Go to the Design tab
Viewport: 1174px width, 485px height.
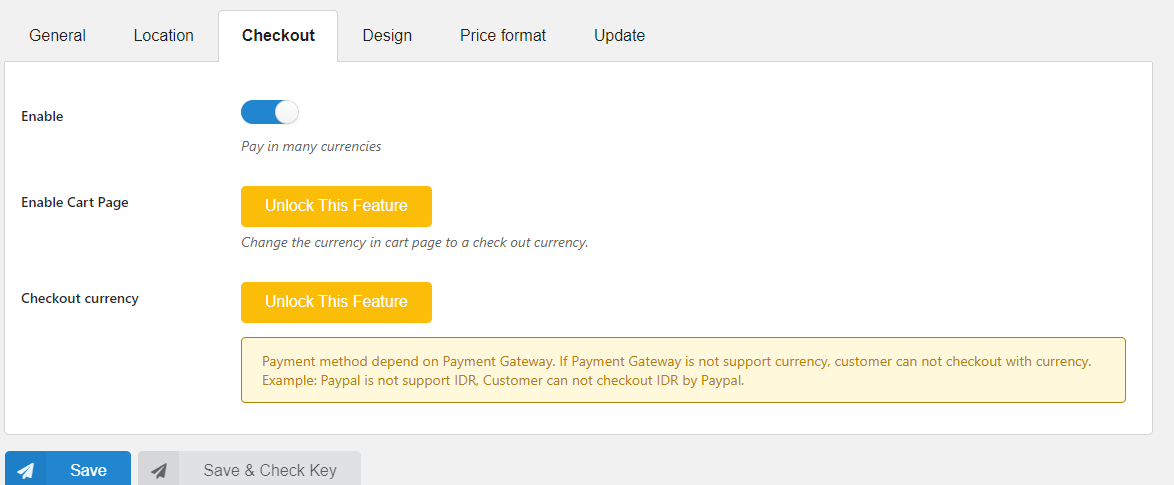(x=387, y=35)
